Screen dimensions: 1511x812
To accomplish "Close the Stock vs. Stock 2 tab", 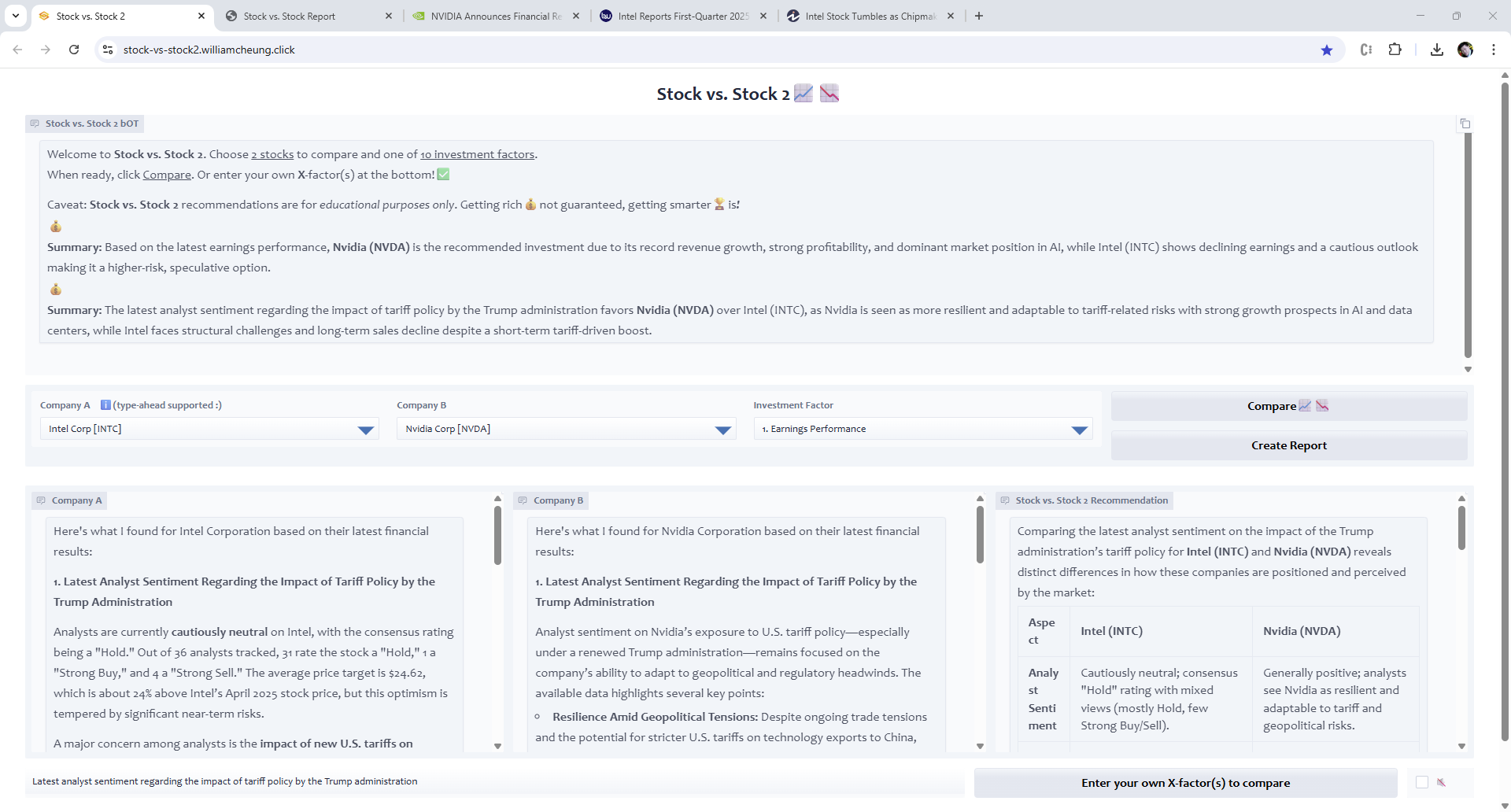I will tap(201, 16).
